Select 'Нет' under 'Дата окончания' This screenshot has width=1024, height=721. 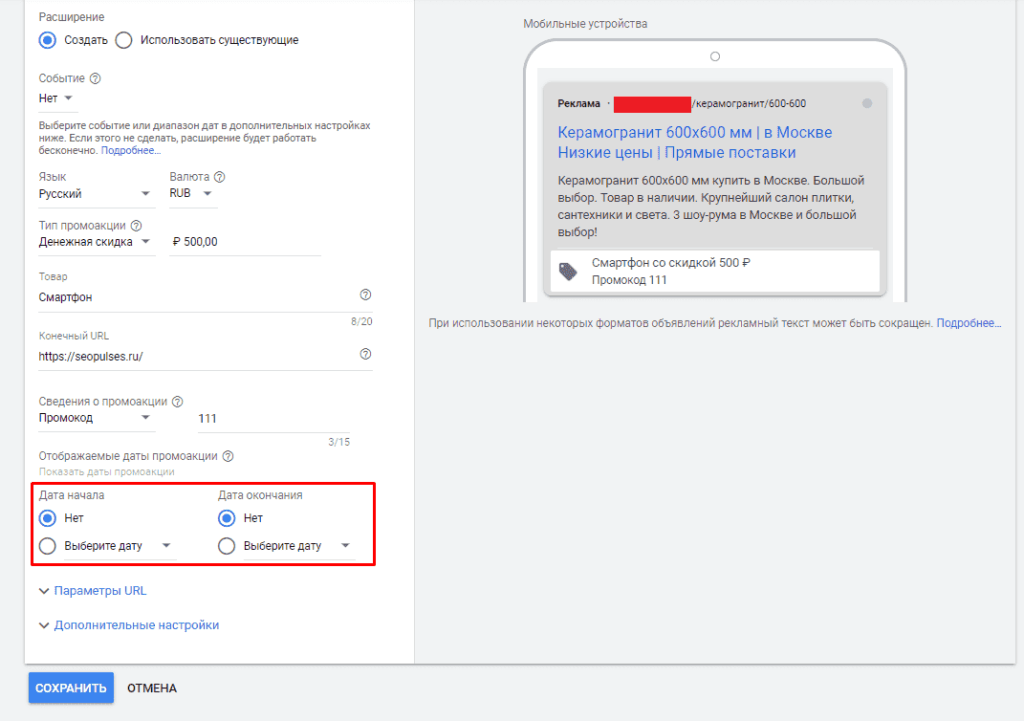click(x=227, y=519)
